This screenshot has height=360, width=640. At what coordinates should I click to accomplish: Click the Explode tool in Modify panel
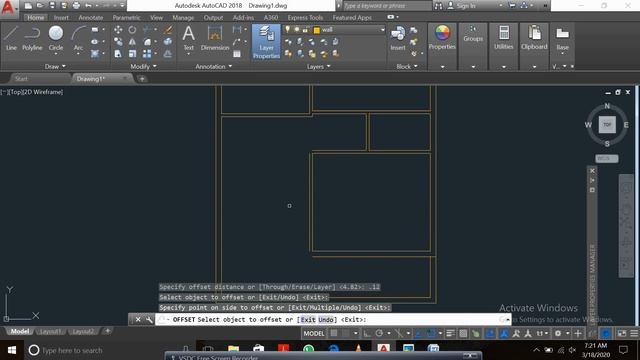click(168, 42)
